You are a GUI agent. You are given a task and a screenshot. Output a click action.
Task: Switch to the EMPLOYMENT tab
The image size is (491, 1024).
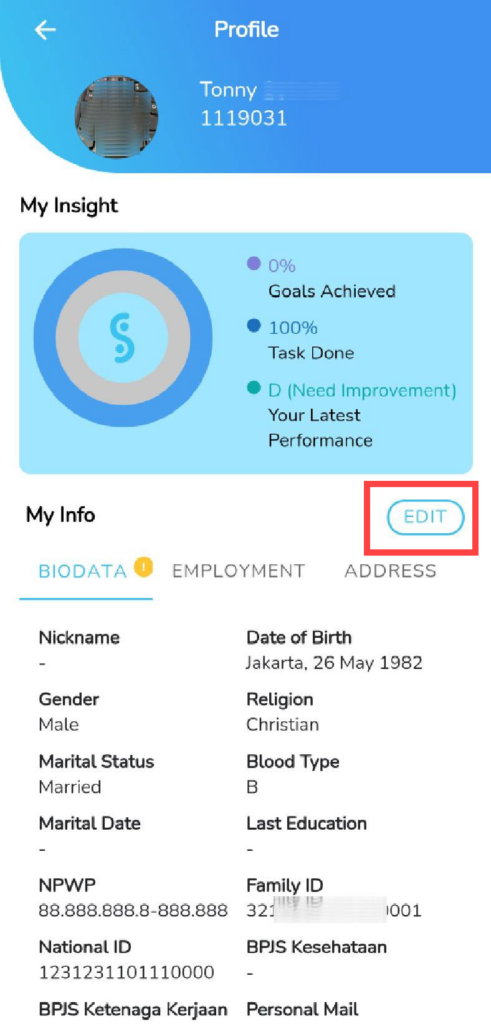238,571
